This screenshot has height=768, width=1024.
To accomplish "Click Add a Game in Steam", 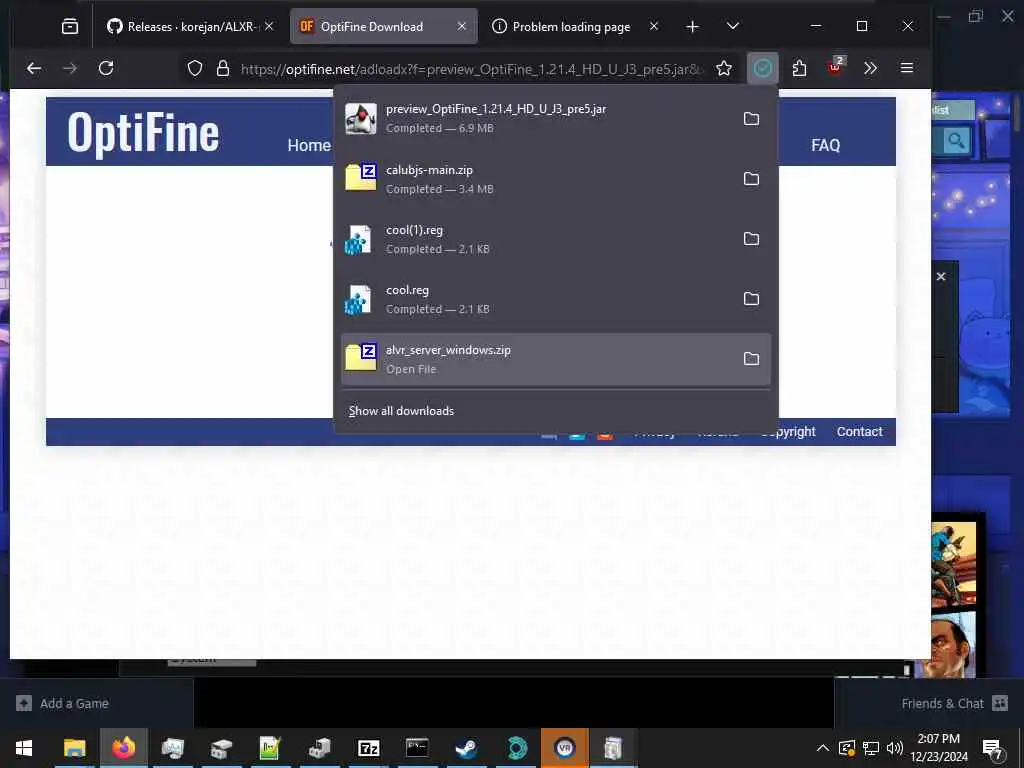I will click(x=63, y=703).
